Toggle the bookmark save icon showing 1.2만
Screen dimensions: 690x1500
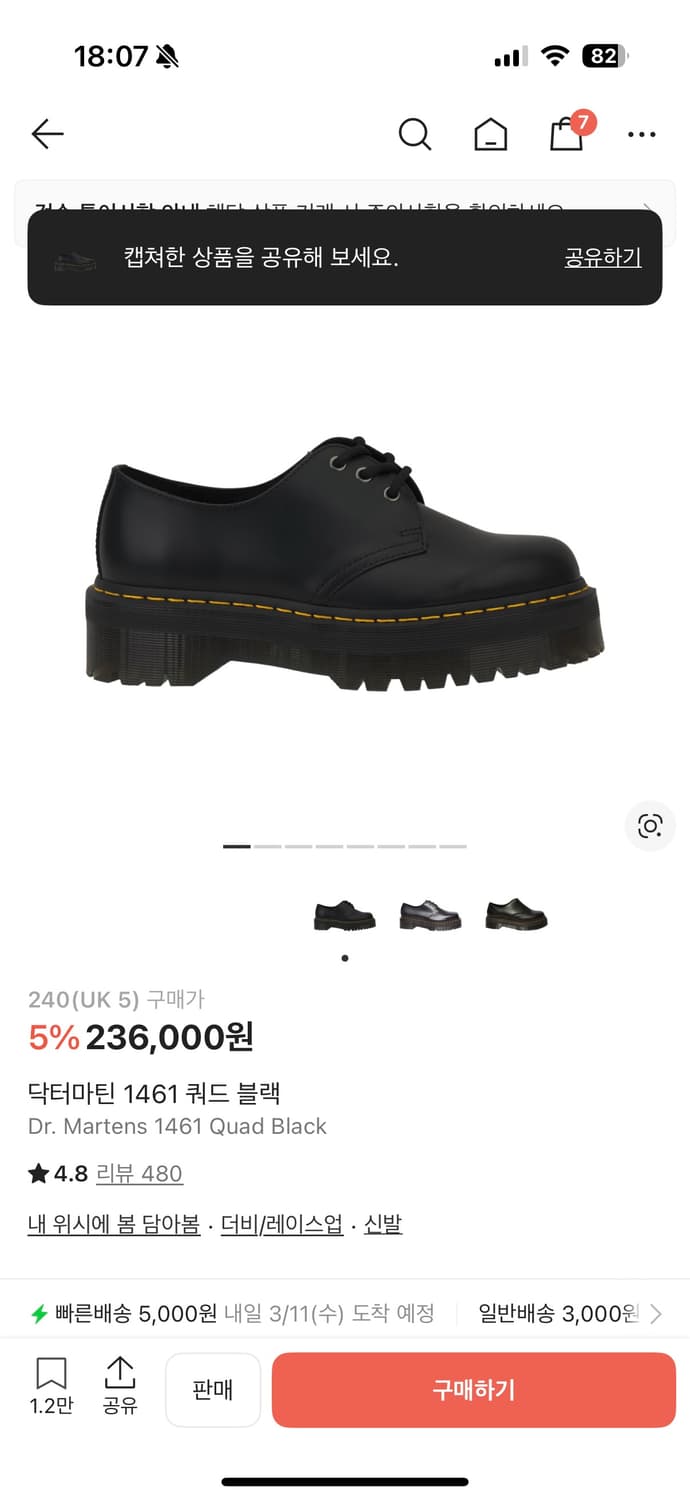(51, 1386)
